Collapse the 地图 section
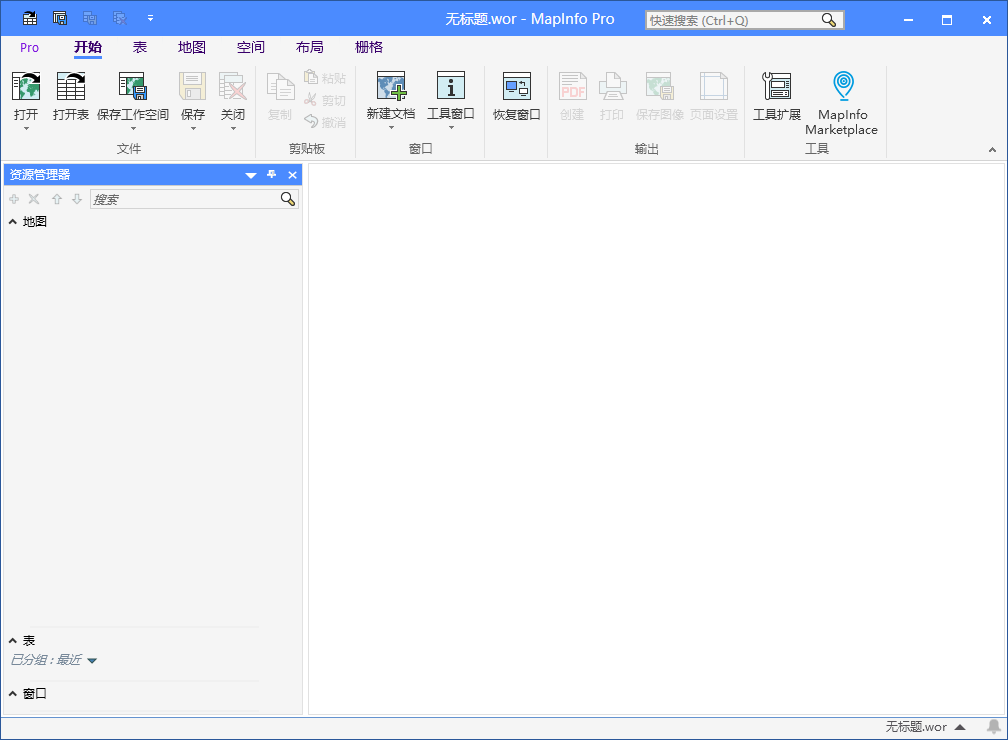 (13, 222)
